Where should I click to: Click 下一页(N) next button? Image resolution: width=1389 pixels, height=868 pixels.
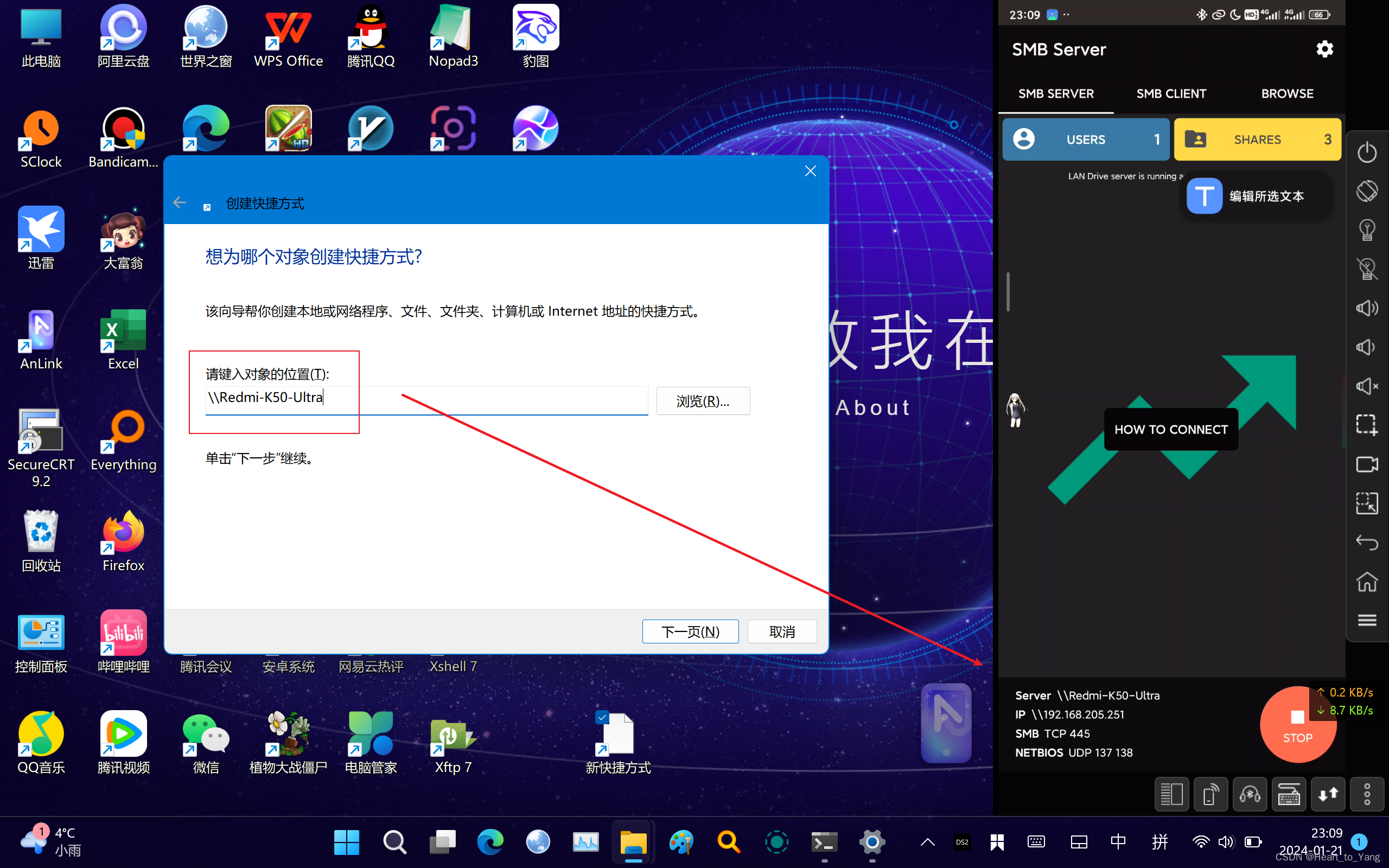click(690, 631)
